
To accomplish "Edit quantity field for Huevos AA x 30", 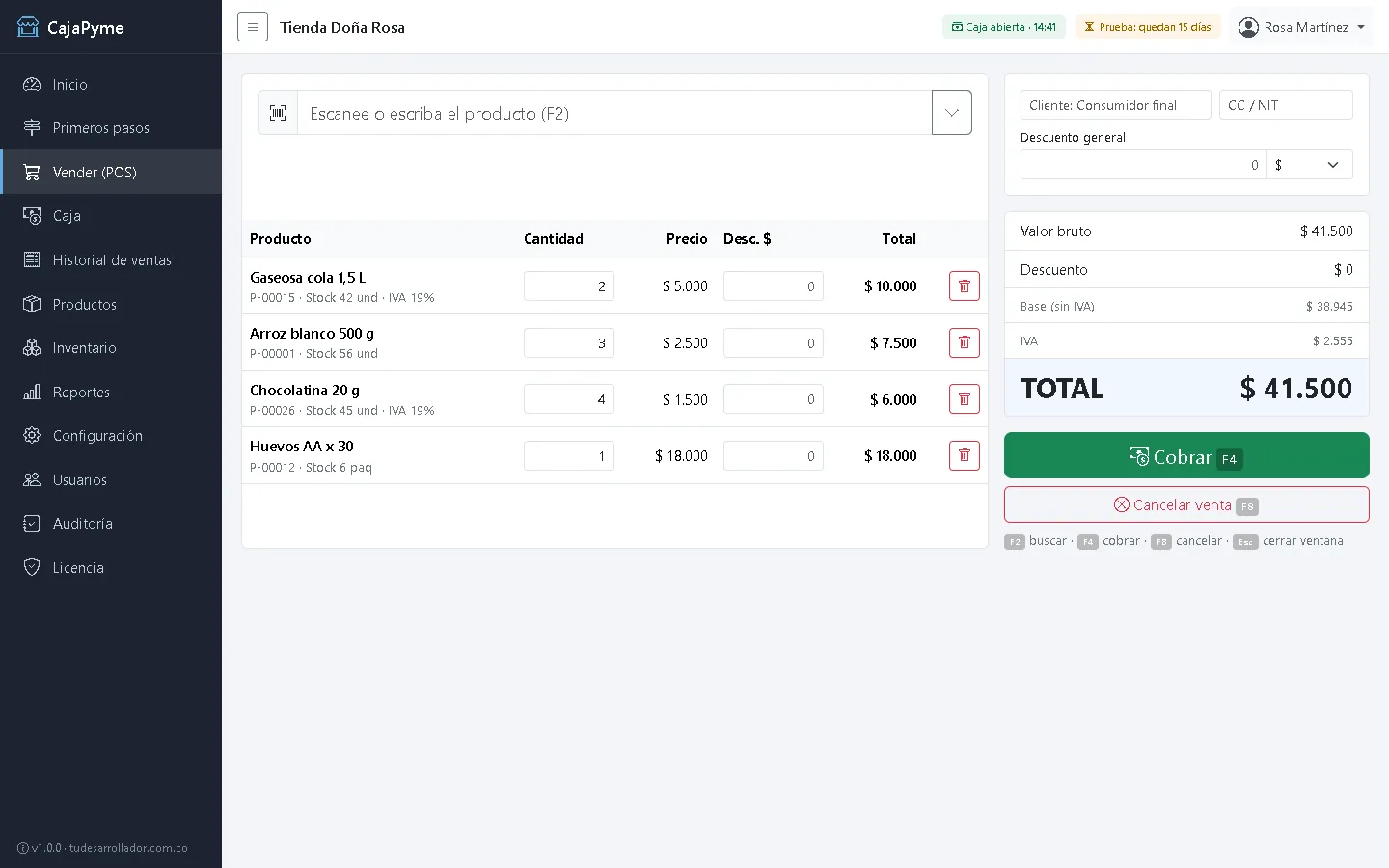I will tap(569, 455).
